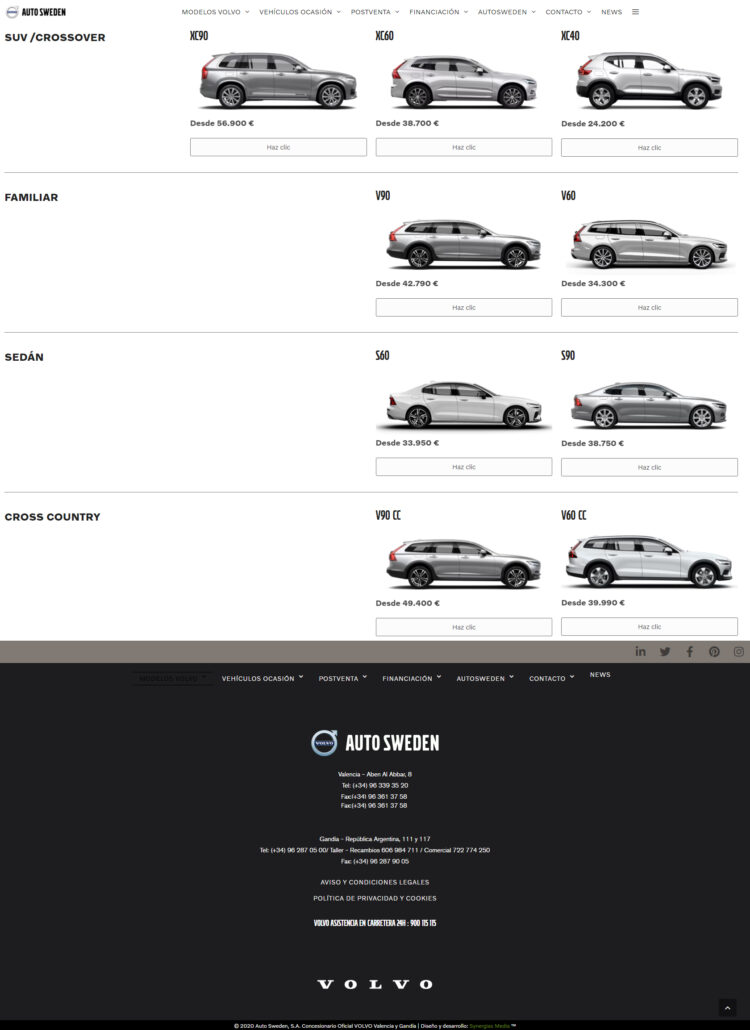The width and height of the screenshot is (750, 1030).
Task: Open the Pinterest social icon
Action: (x=715, y=652)
